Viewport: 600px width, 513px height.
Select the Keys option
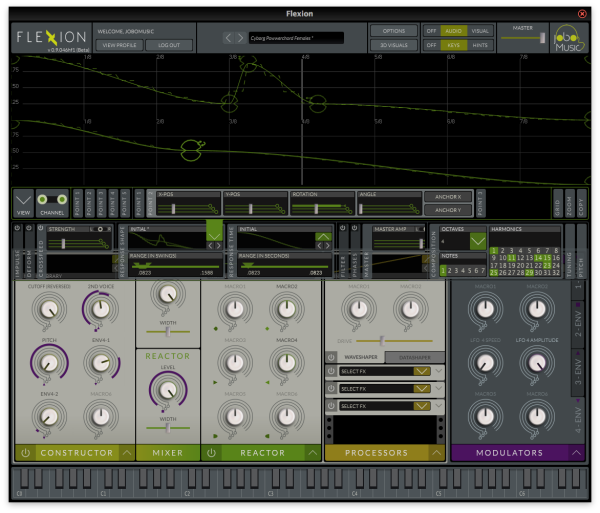click(x=453, y=45)
